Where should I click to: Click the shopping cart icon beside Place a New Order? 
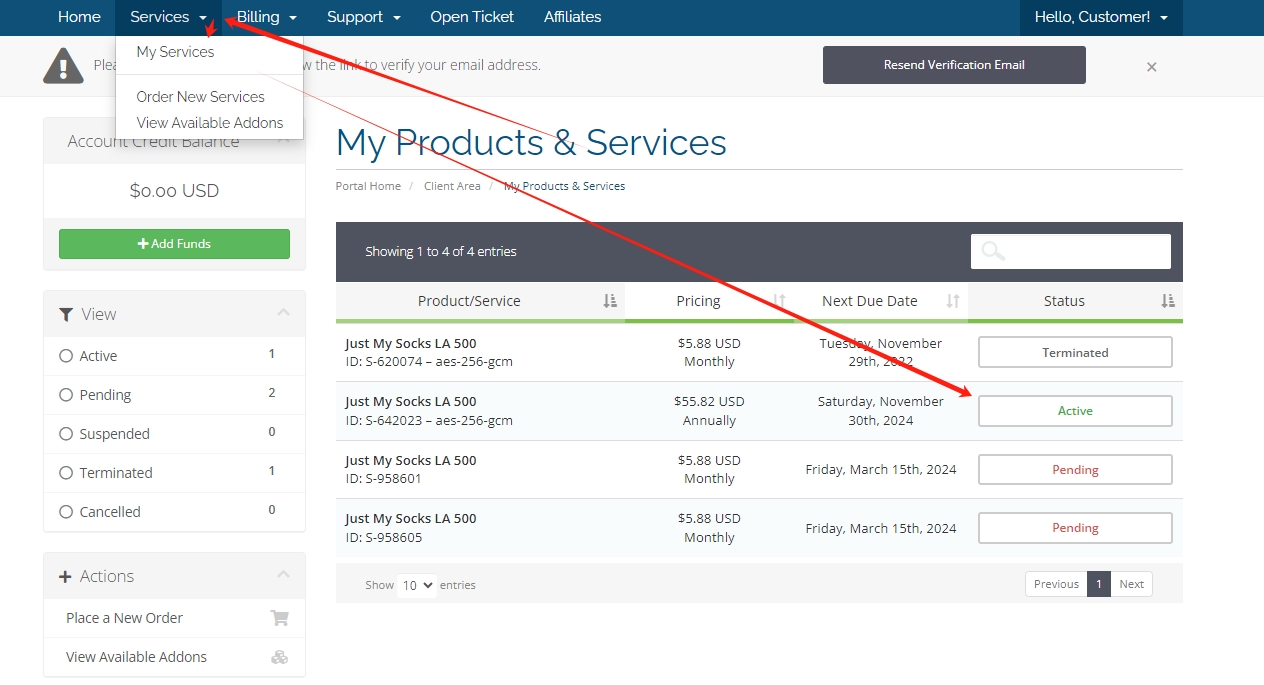pos(280,618)
